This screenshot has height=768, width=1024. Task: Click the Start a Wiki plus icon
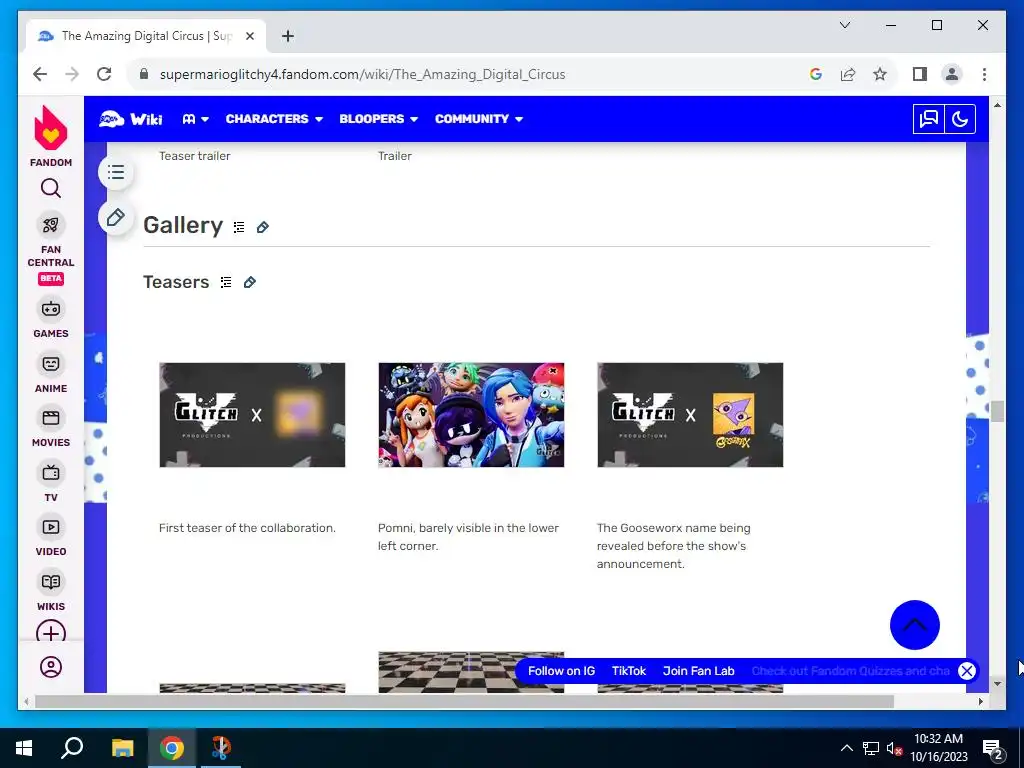click(51, 631)
